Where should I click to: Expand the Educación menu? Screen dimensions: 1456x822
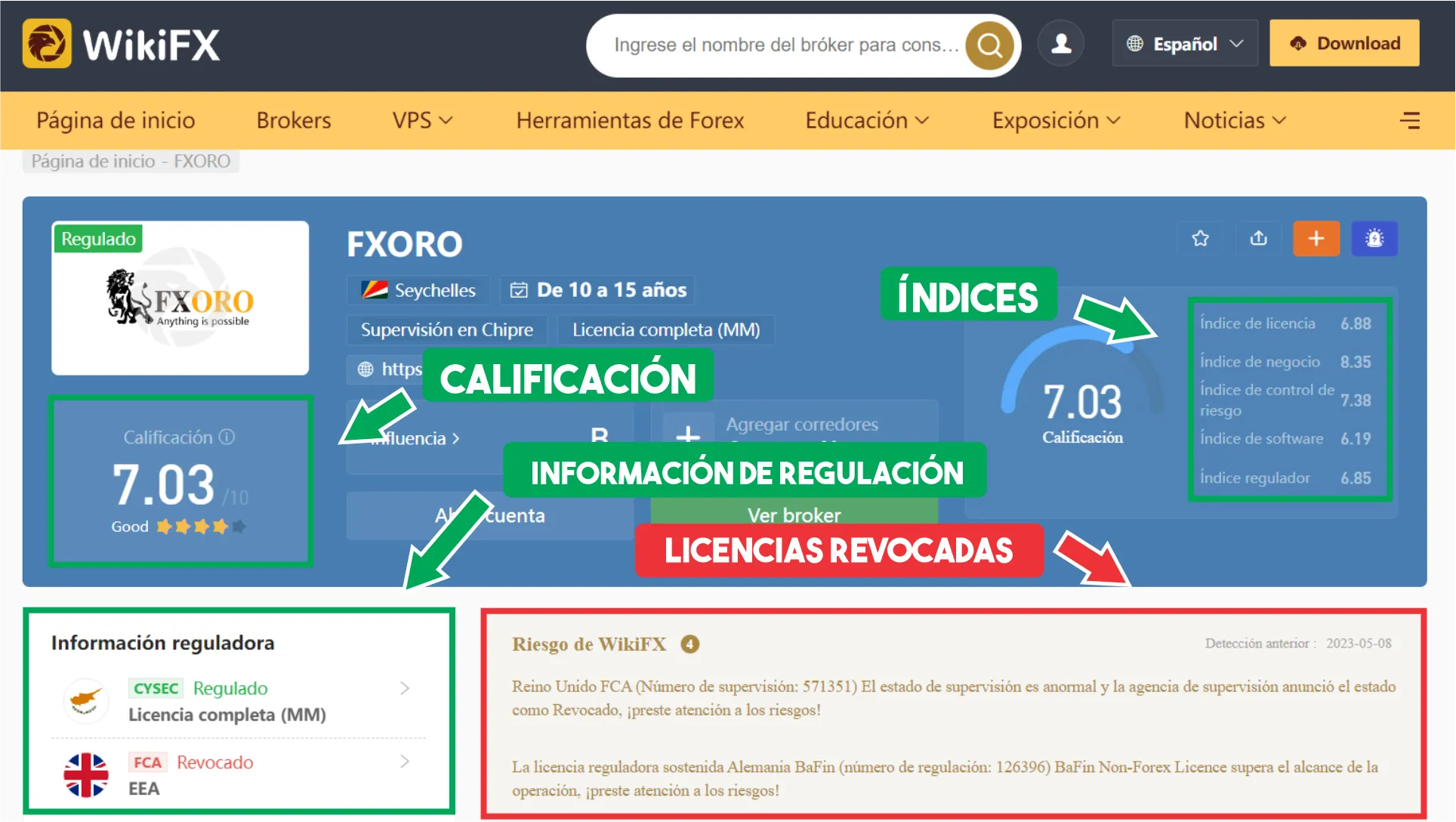[x=866, y=120]
